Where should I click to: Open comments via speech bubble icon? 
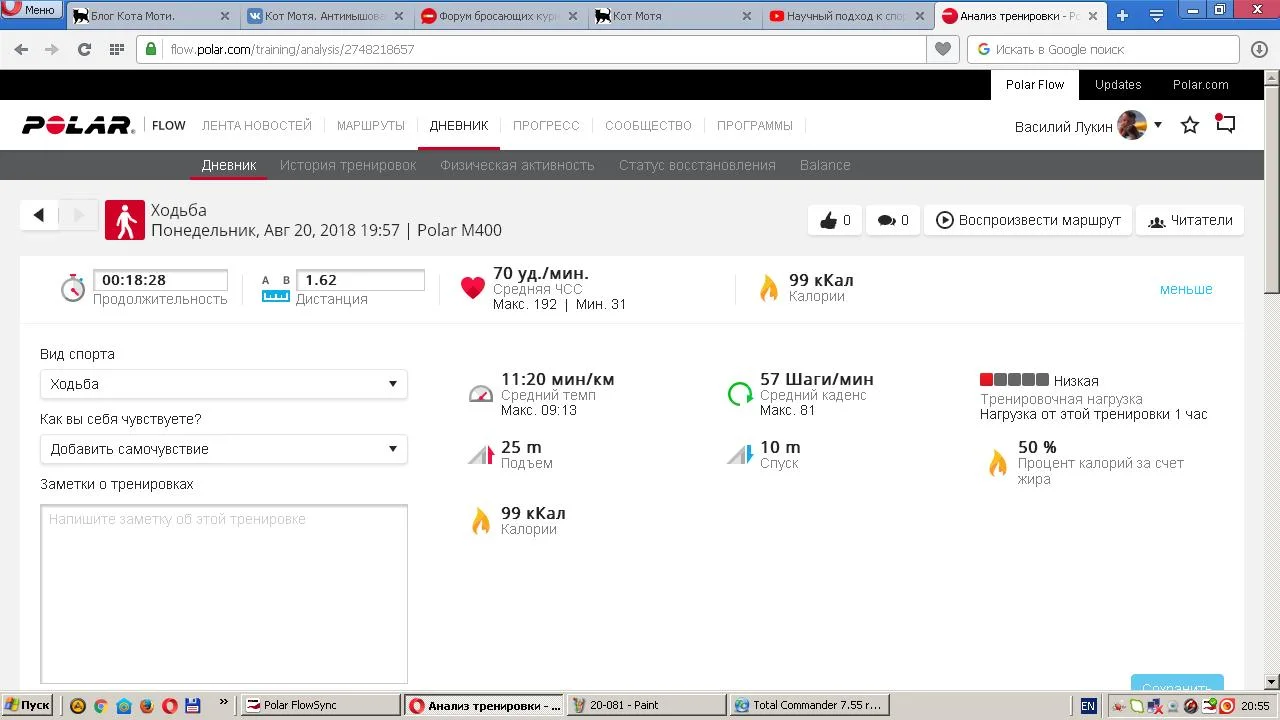[x=892, y=220]
